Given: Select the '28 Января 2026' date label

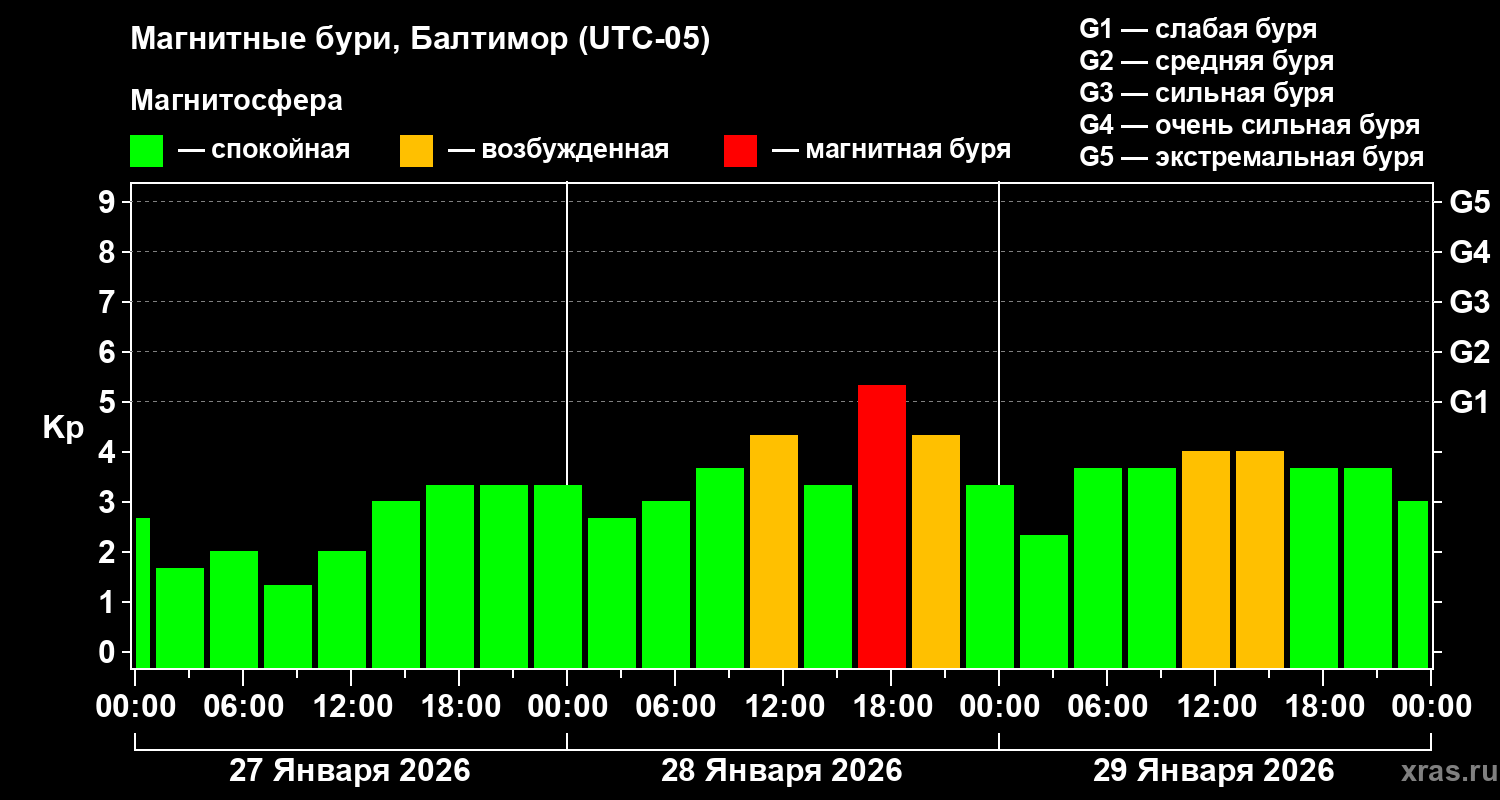Looking at the screenshot, I should (x=782, y=771).
